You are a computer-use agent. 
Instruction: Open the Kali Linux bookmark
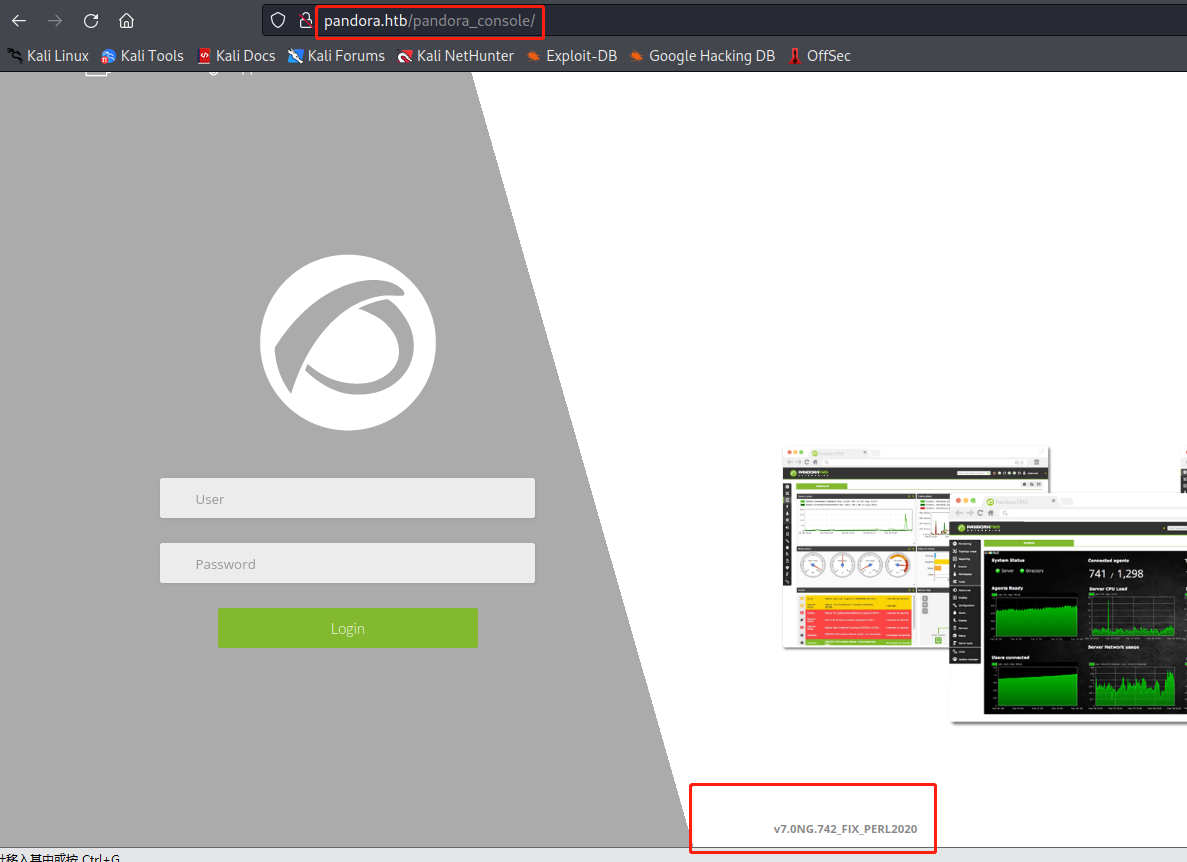[x=48, y=56]
